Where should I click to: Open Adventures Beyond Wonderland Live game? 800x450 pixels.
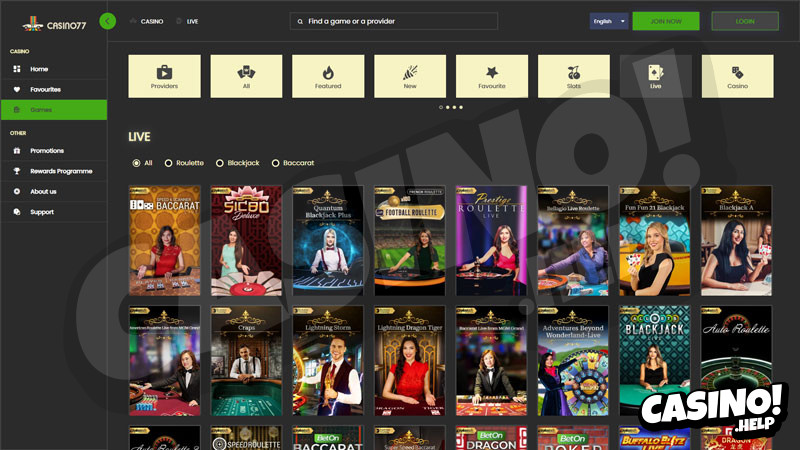tap(573, 361)
